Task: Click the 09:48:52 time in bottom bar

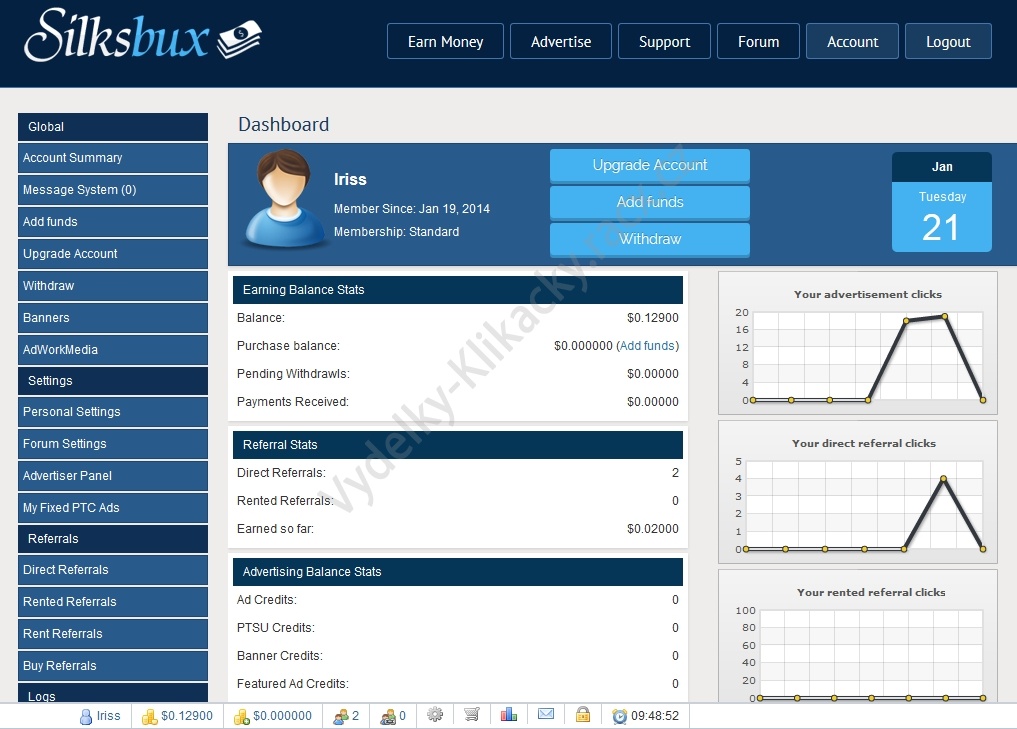Action: pos(655,716)
